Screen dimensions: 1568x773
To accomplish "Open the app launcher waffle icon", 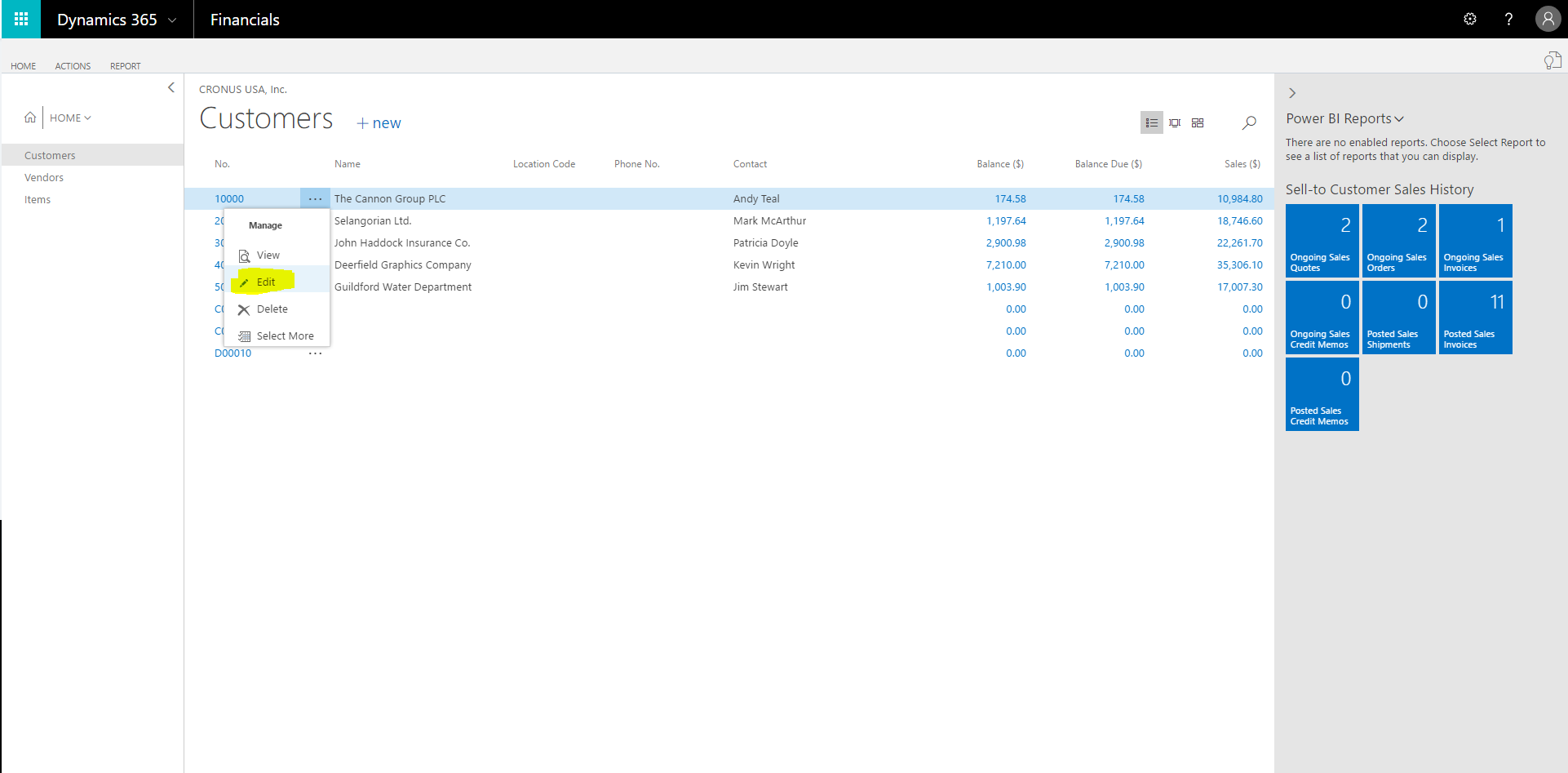I will [21, 19].
